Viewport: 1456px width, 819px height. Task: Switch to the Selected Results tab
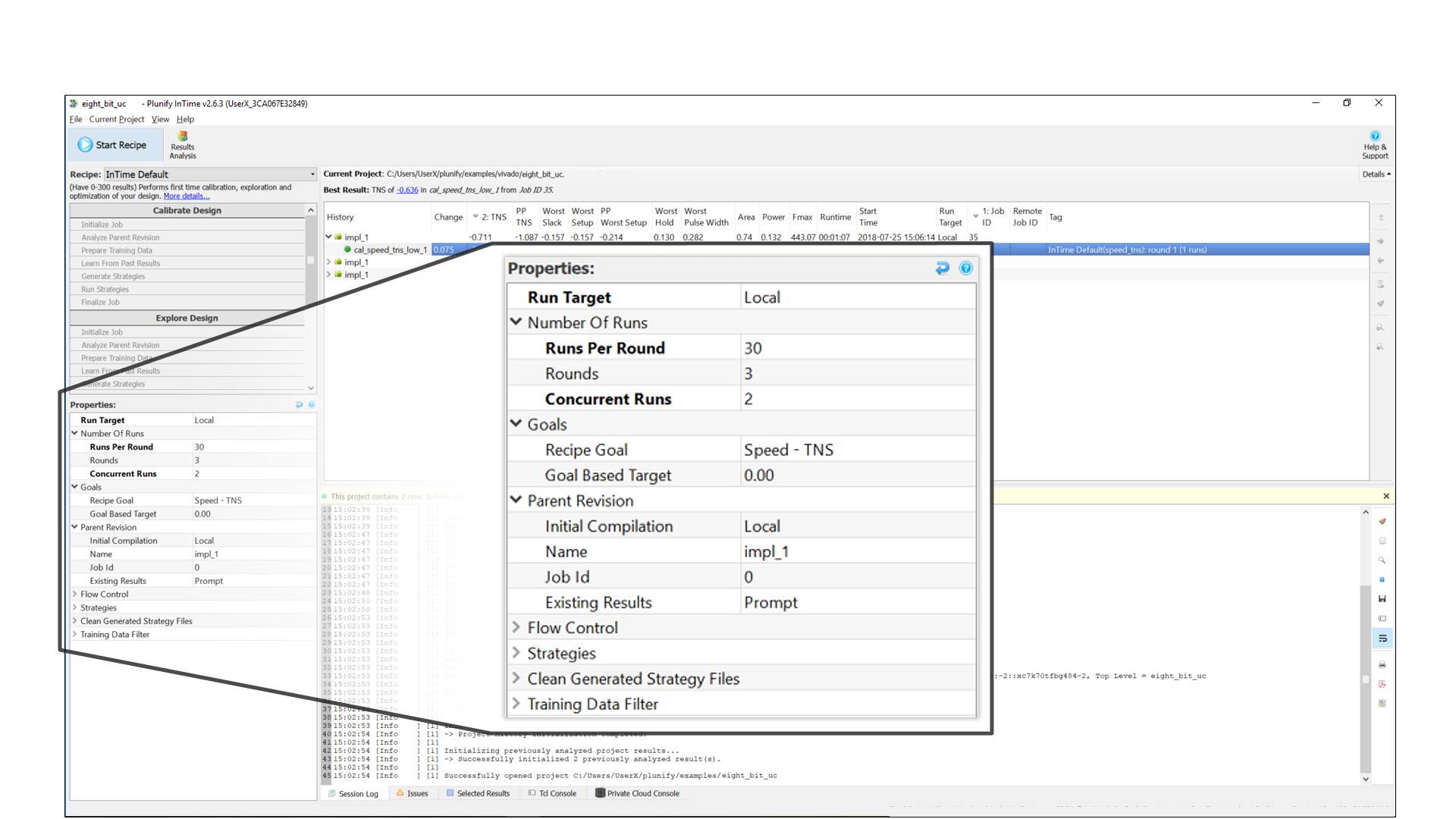point(478,794)
